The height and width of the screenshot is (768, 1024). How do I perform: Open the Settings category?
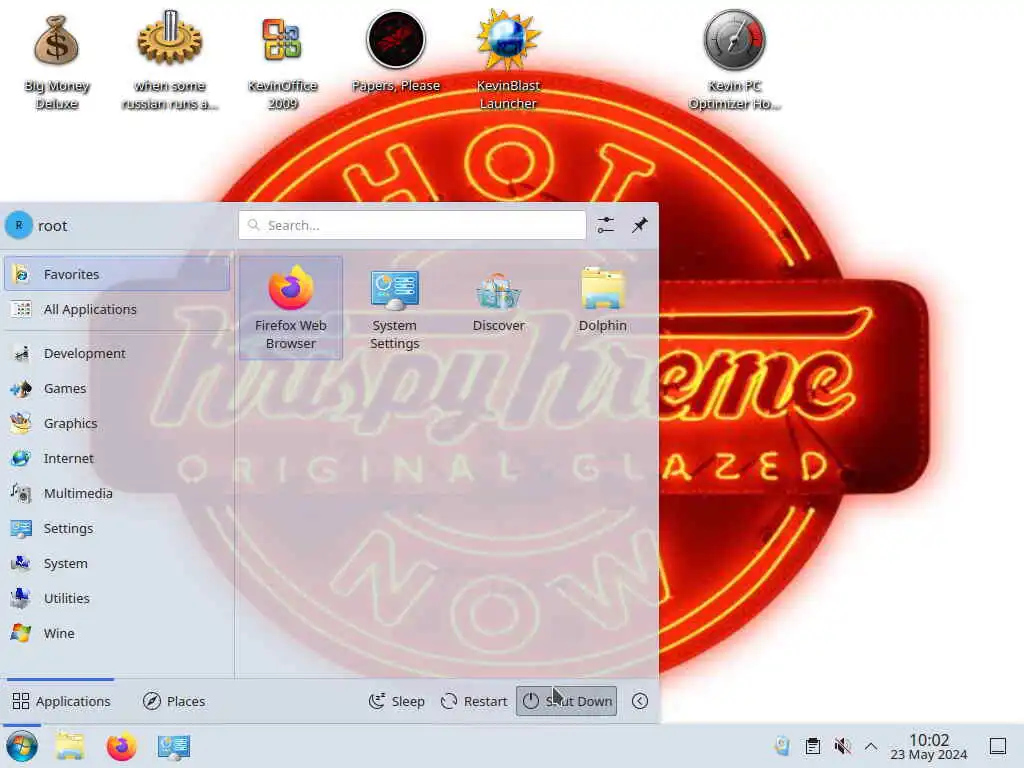coord(117,528)
